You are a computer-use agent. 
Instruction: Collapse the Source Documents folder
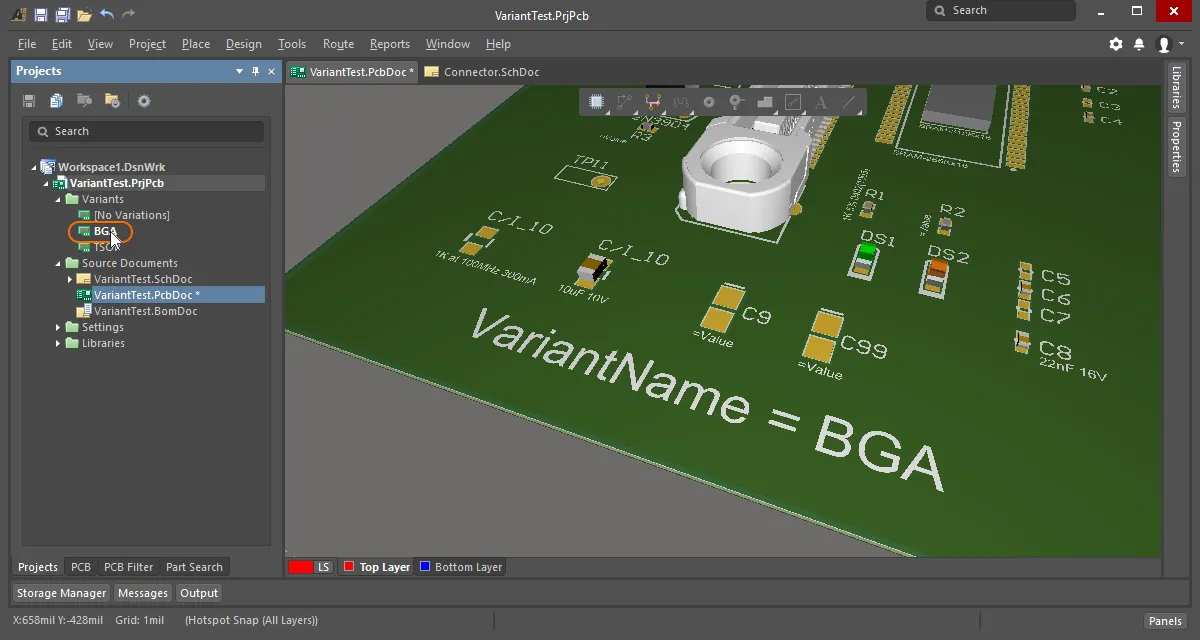58,263
